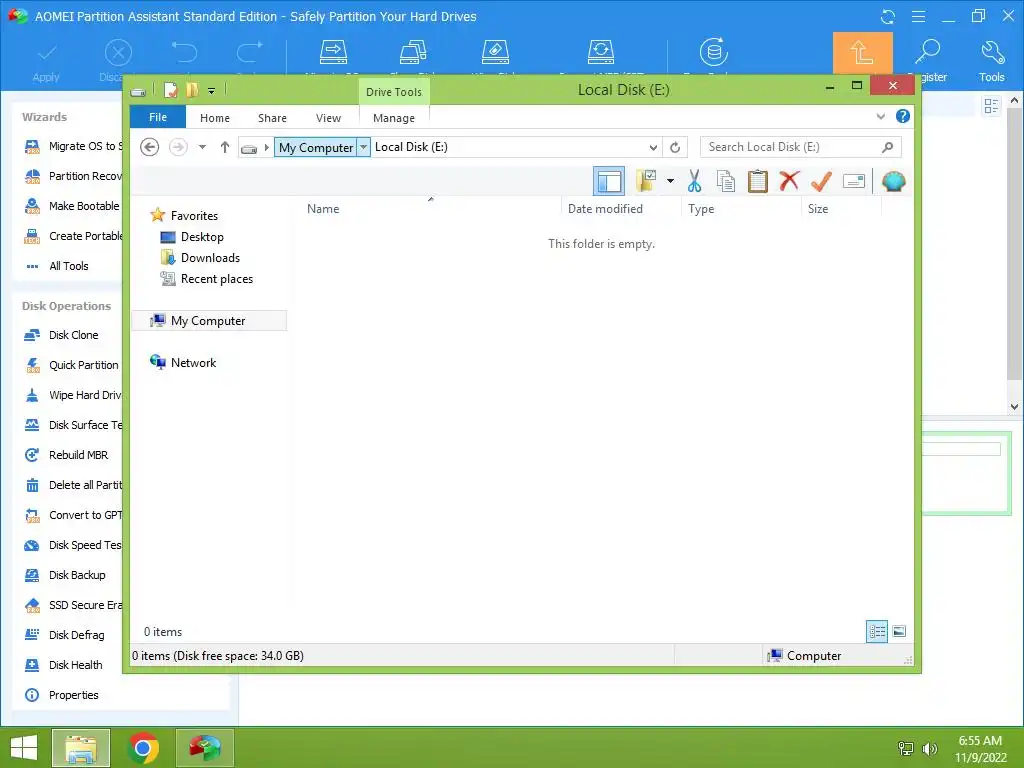Toggle AOMEI view layout icon at right
This screenshot has height=768, width=1024.
coord(991,106)
